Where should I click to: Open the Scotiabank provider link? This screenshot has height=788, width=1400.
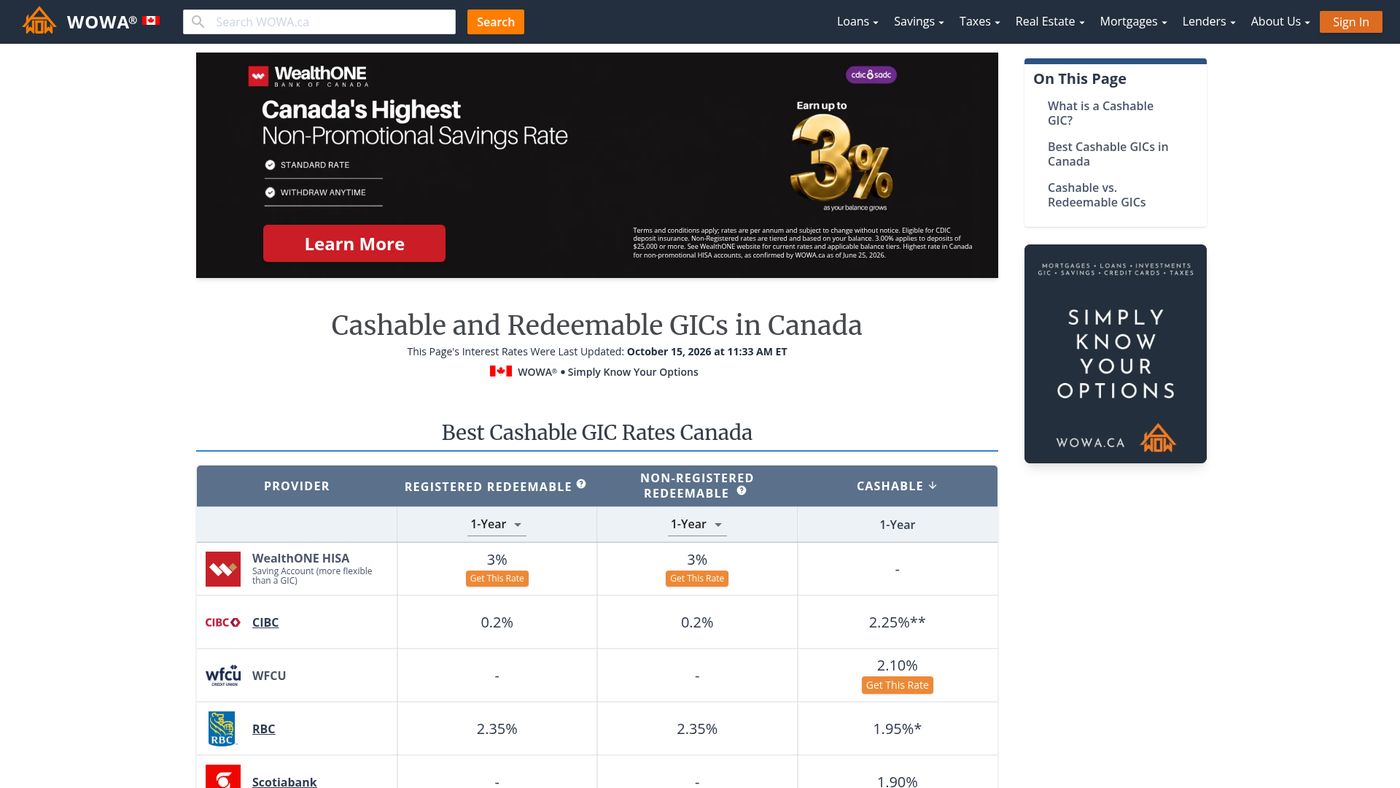click(284, 781)
